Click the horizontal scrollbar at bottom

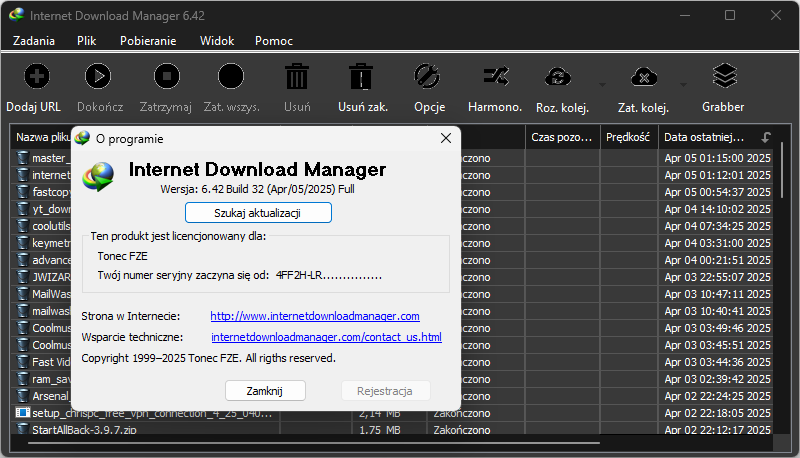tap(314, 443)
